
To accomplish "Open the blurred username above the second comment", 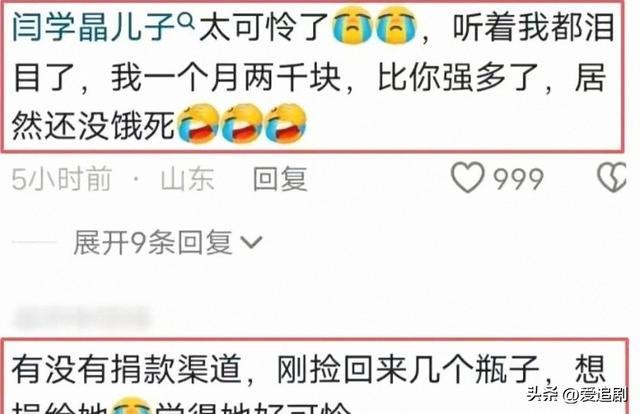I will pyautogui.click(x=81, y=318).
